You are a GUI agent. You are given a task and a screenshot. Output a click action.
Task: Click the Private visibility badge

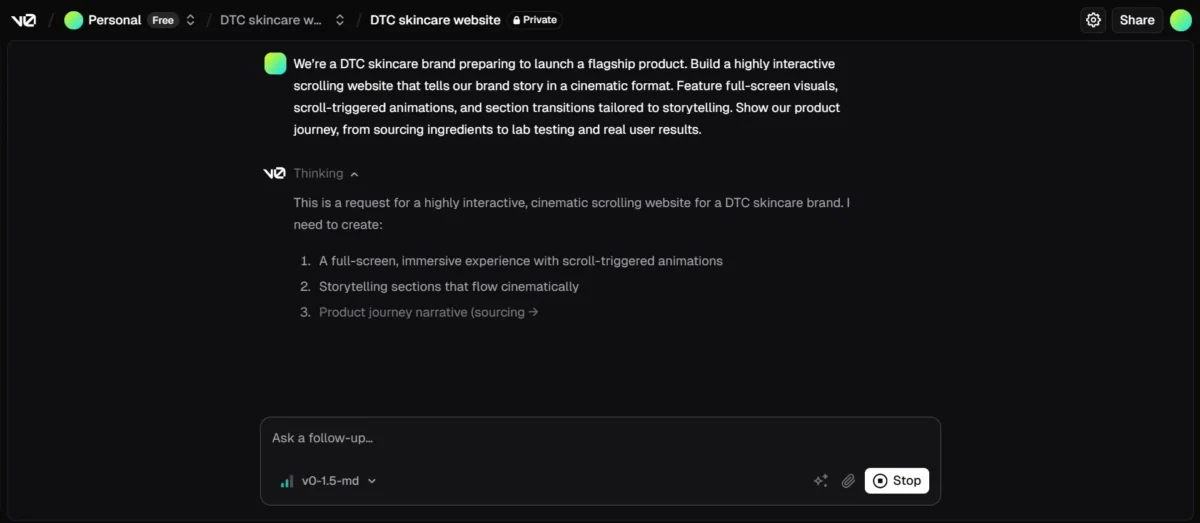[x=535, y=20]
